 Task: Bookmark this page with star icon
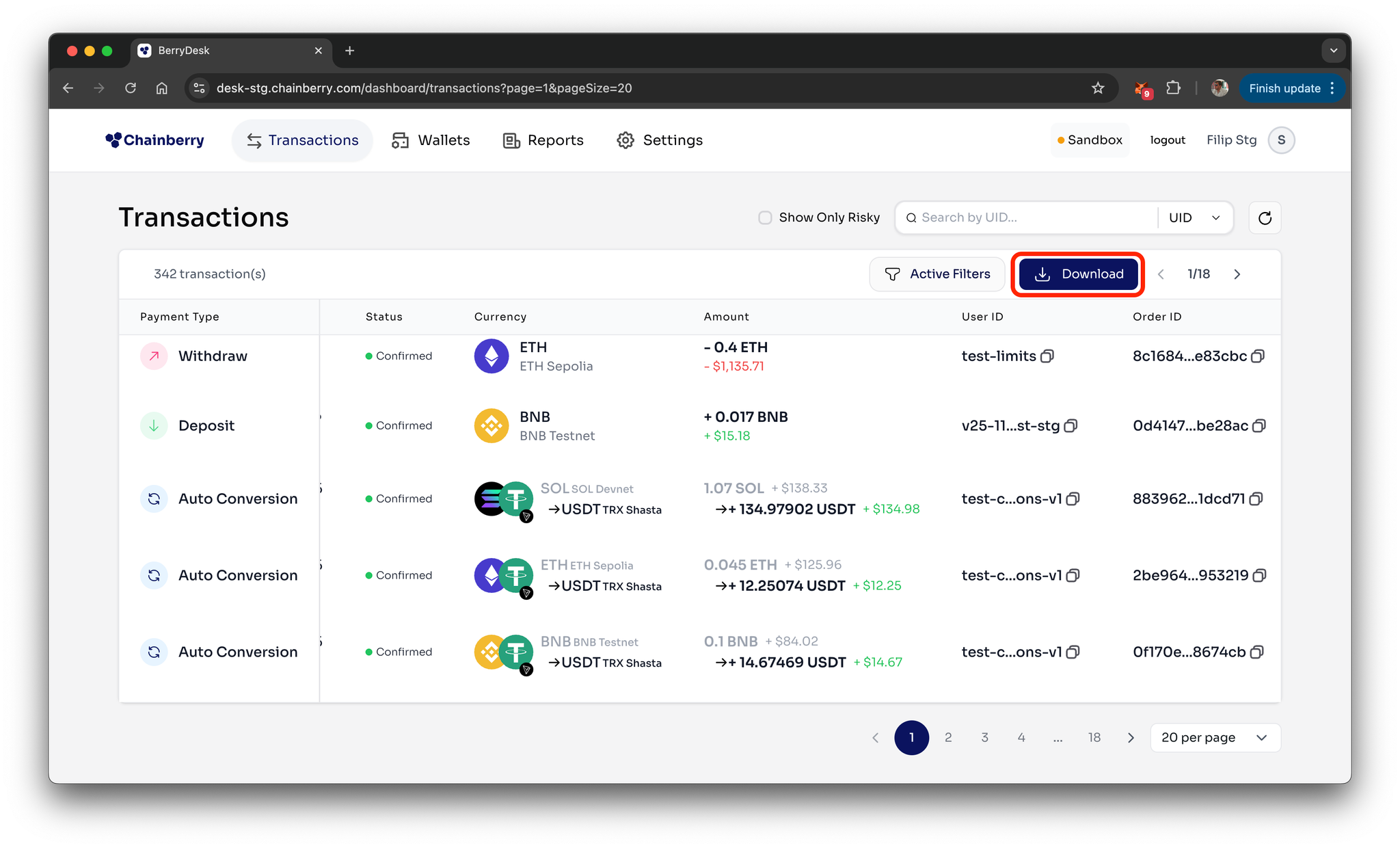[x=1098, y=88]
